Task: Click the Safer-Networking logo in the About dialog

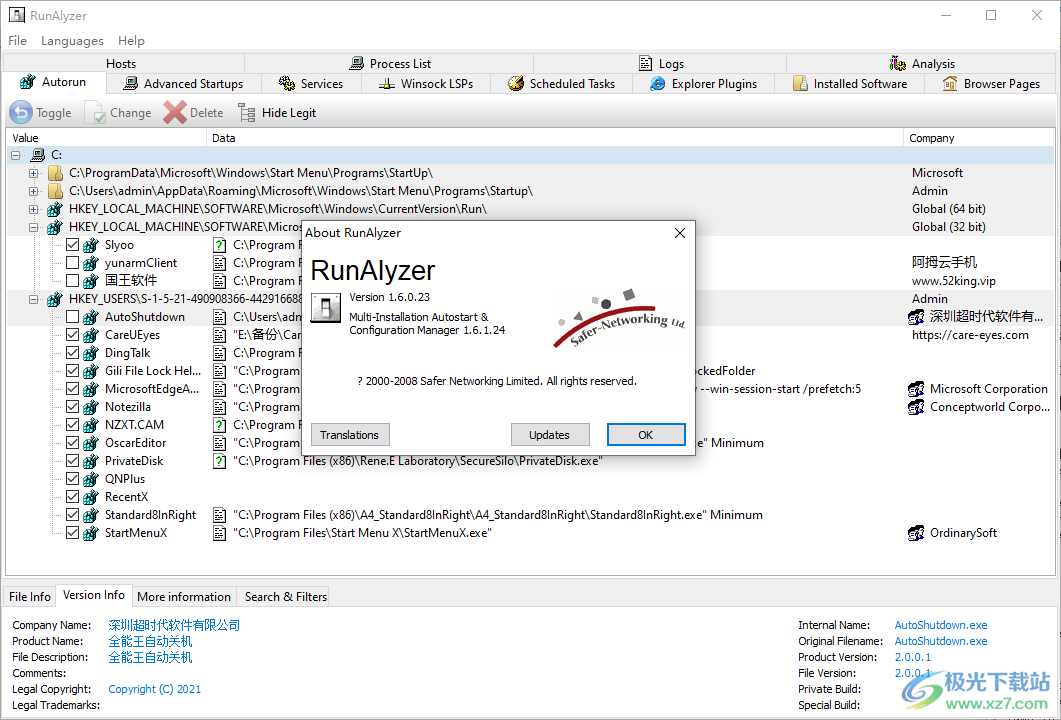Action: (618, 318)
